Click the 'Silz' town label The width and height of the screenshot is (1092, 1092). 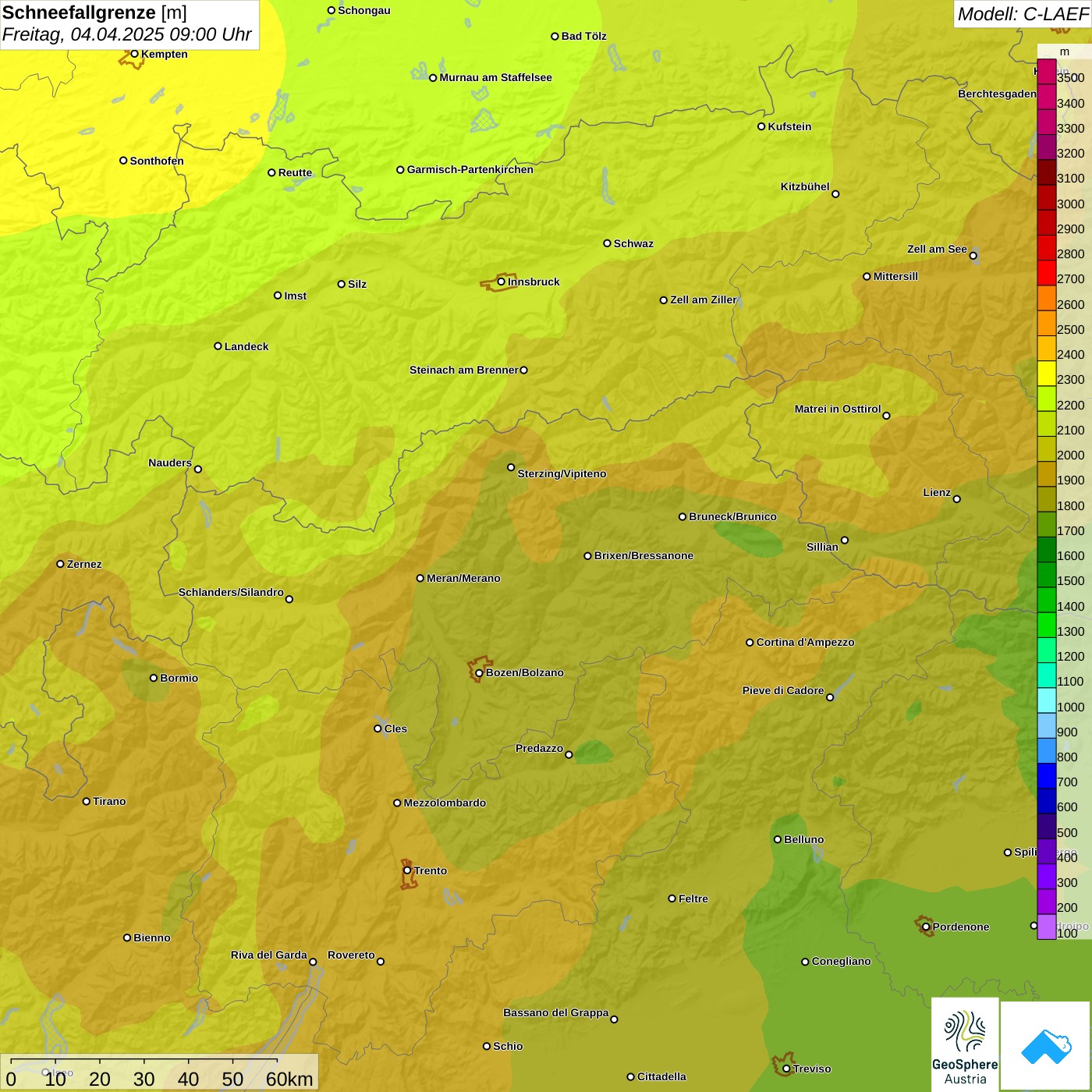coord(357,284)
